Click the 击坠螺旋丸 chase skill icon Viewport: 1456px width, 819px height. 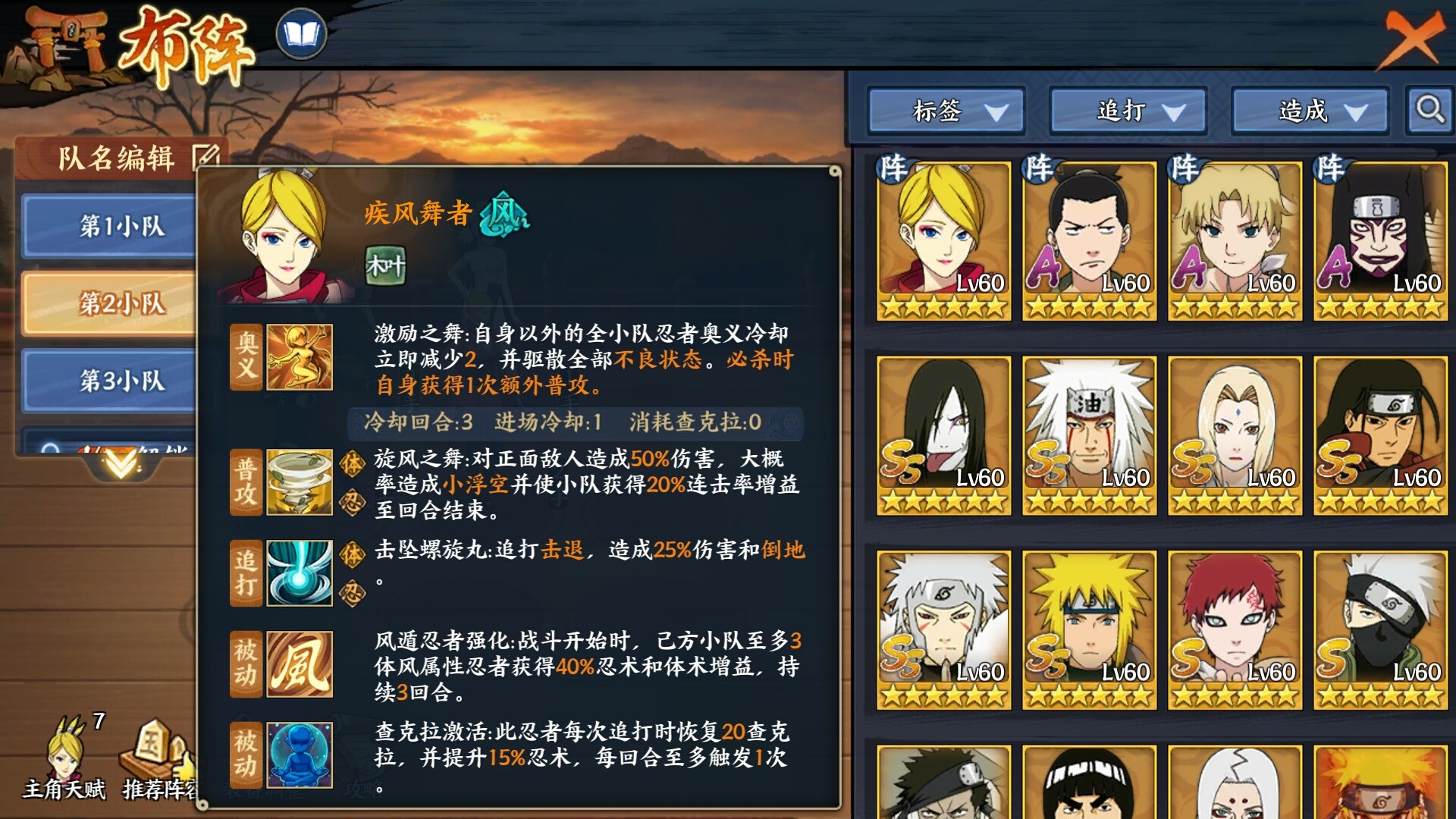tap(300, 573)
